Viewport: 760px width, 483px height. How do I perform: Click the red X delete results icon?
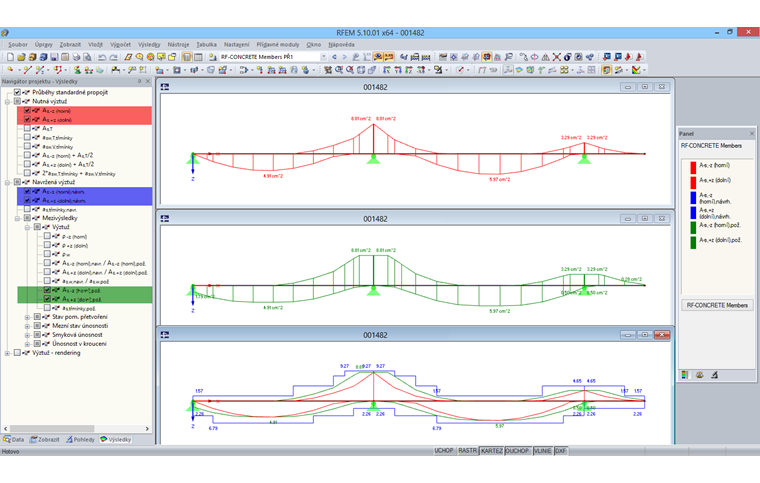pyautogui.click(x=557, y=57)
